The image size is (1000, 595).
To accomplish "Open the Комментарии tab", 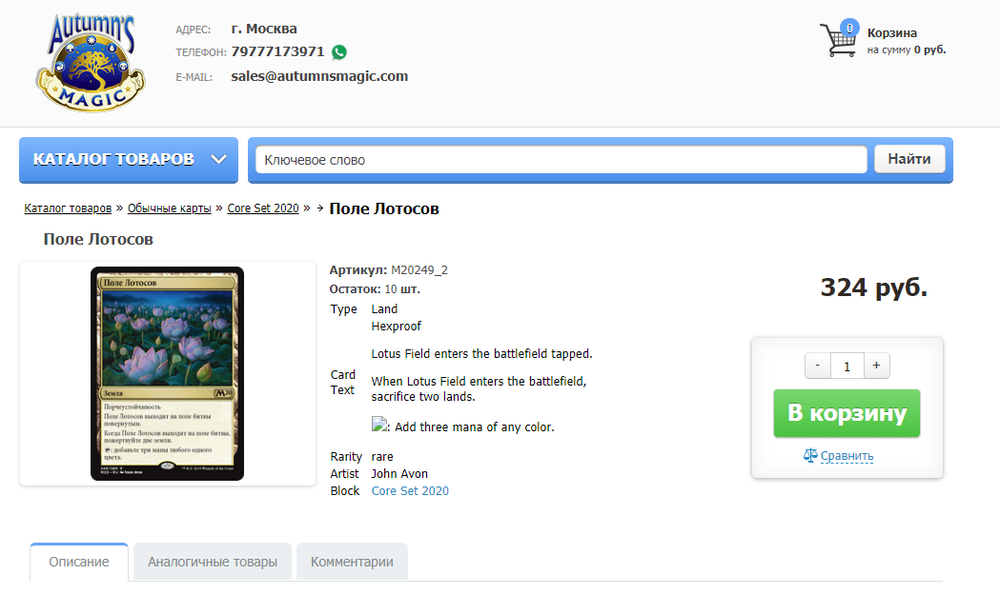I will [x=352, y=562].
